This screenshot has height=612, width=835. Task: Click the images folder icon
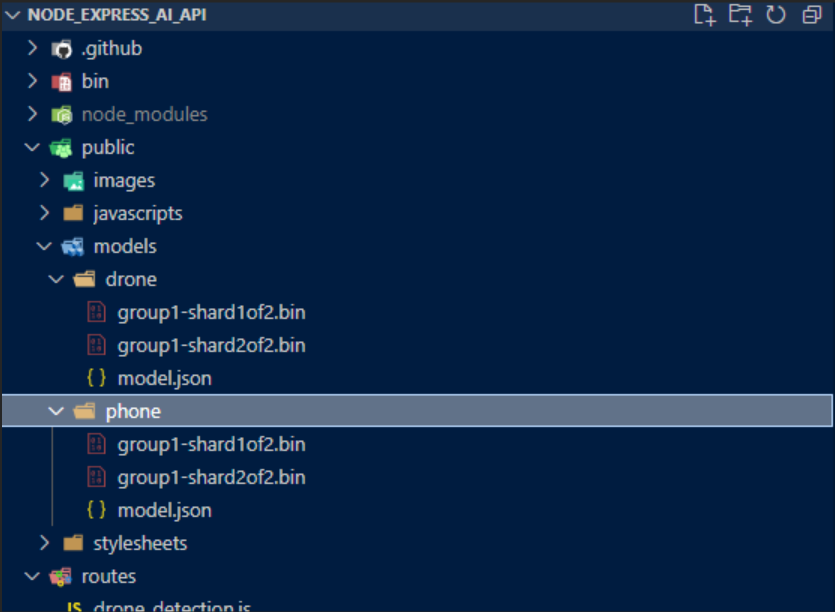(x=73, y=181)
